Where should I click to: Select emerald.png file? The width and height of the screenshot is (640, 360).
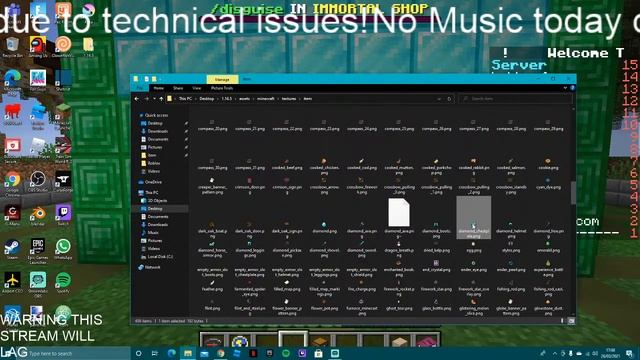[x=548, y=247]
